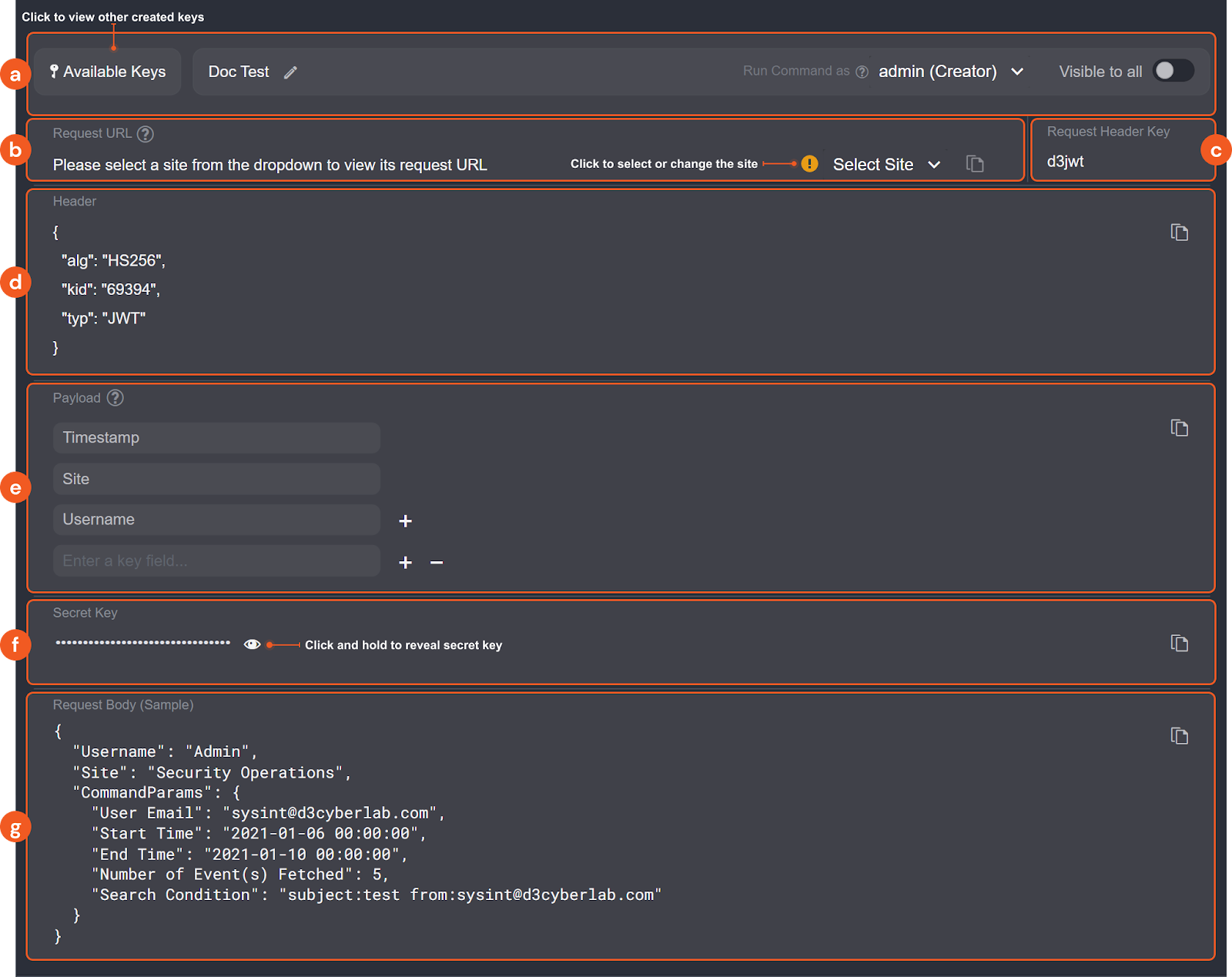Click the pencil icon to rename Doc Test
This screenshot has height=977, width=1232.
coord(291,72)
